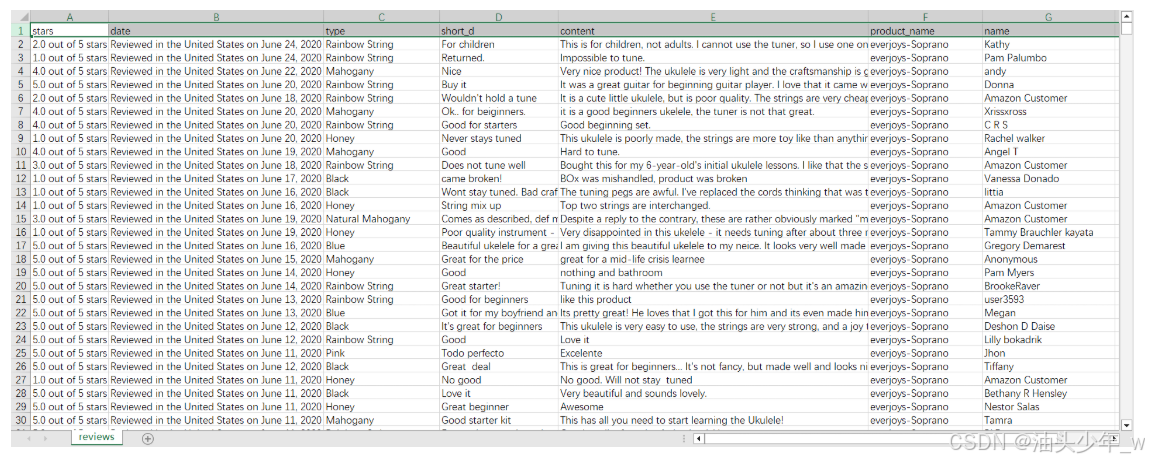Select the cell 'Good beginning set.'
Viewport: 1149px width, 462px height.
[714, 125]
